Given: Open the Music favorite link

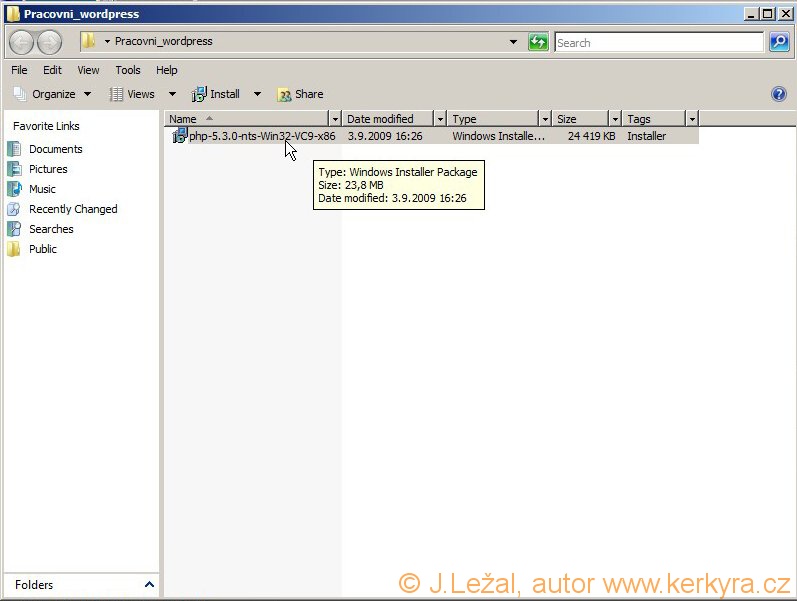Looking at the screenshot, I should coord(42,189).
